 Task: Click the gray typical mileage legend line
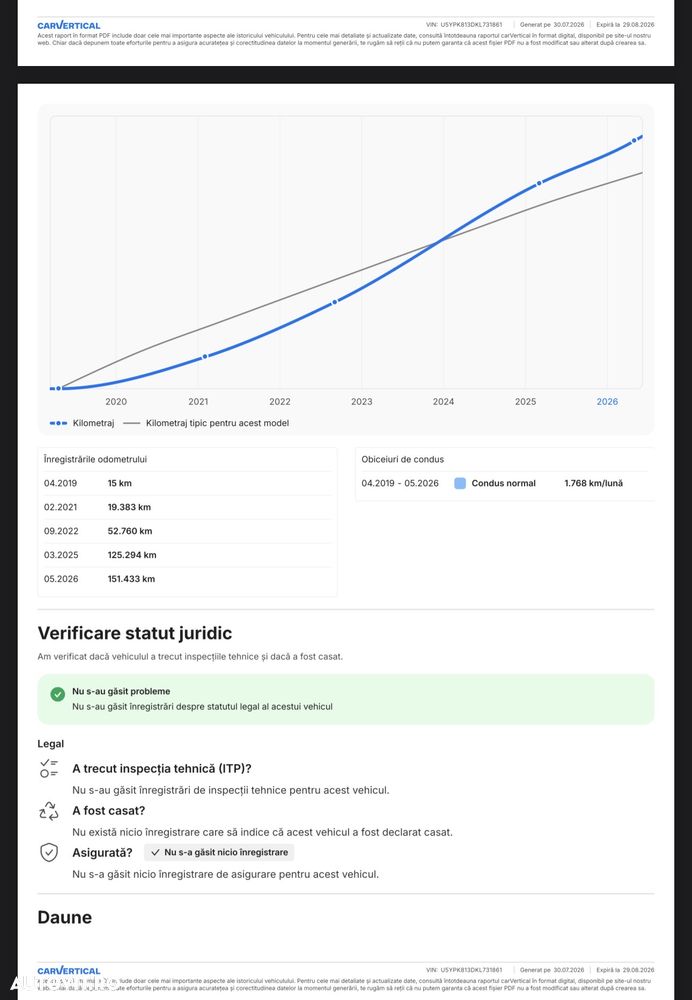pos(131,423)
